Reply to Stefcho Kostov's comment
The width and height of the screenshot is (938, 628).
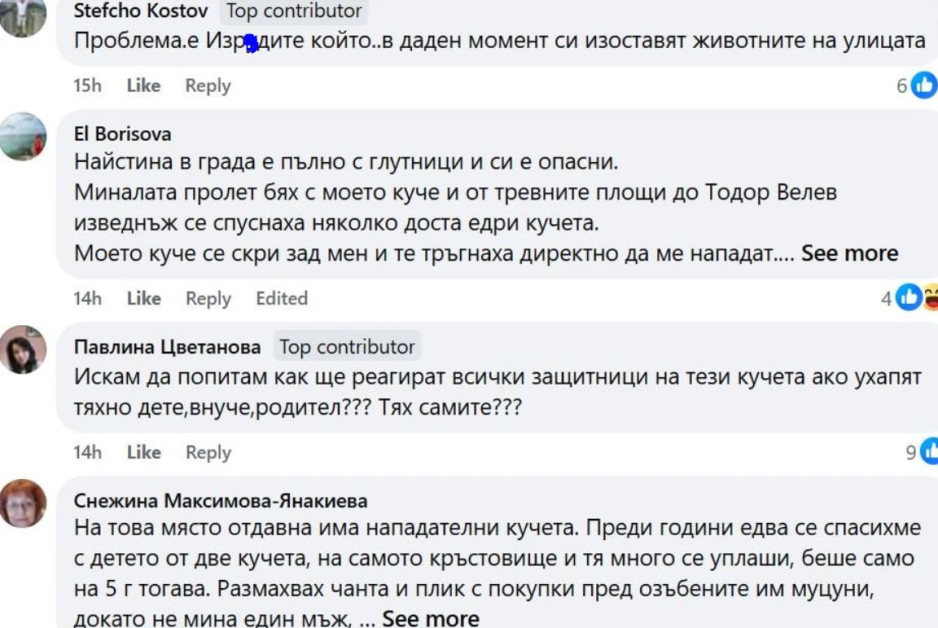[x=207, y=86]
